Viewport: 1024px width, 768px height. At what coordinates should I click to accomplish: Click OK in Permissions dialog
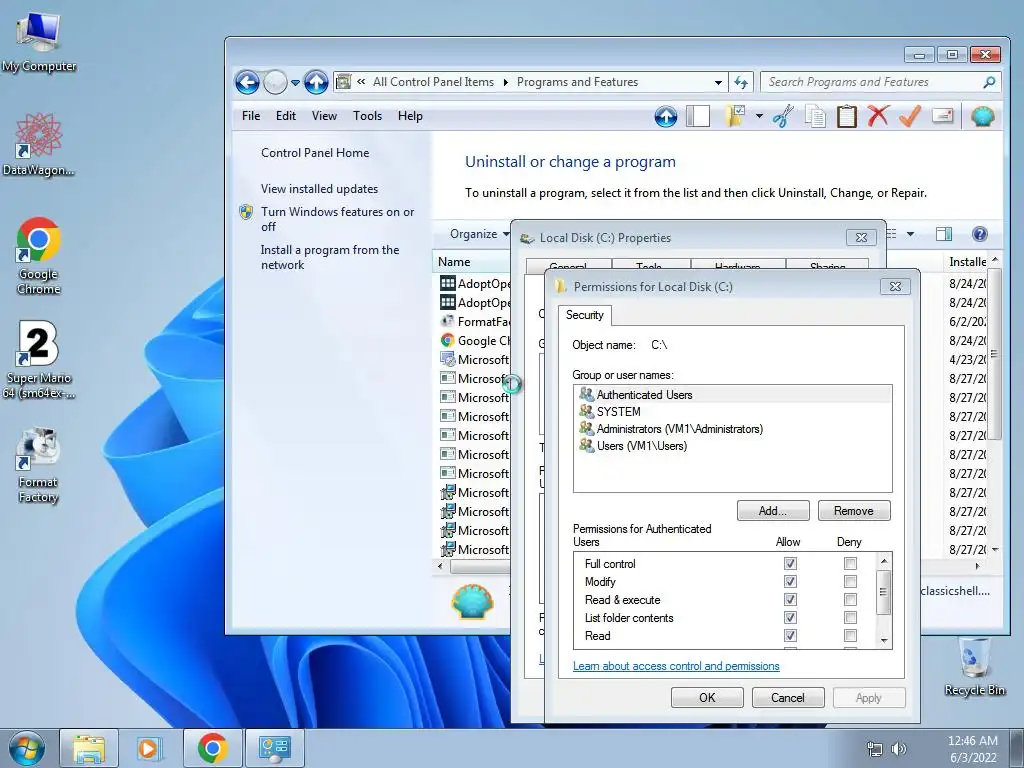pos(707,697)
